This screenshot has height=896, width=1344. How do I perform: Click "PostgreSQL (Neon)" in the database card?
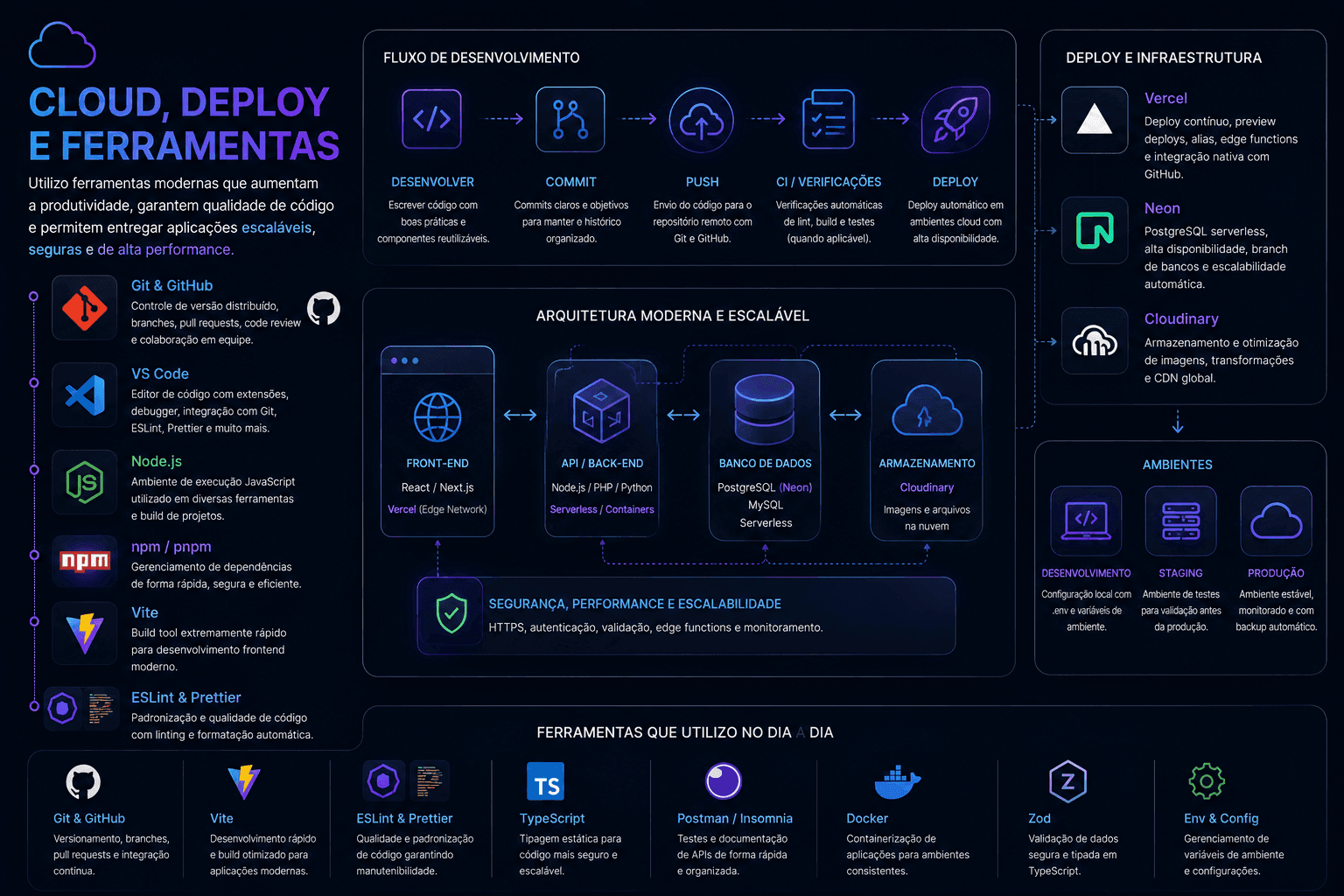[x=765, y=487]
